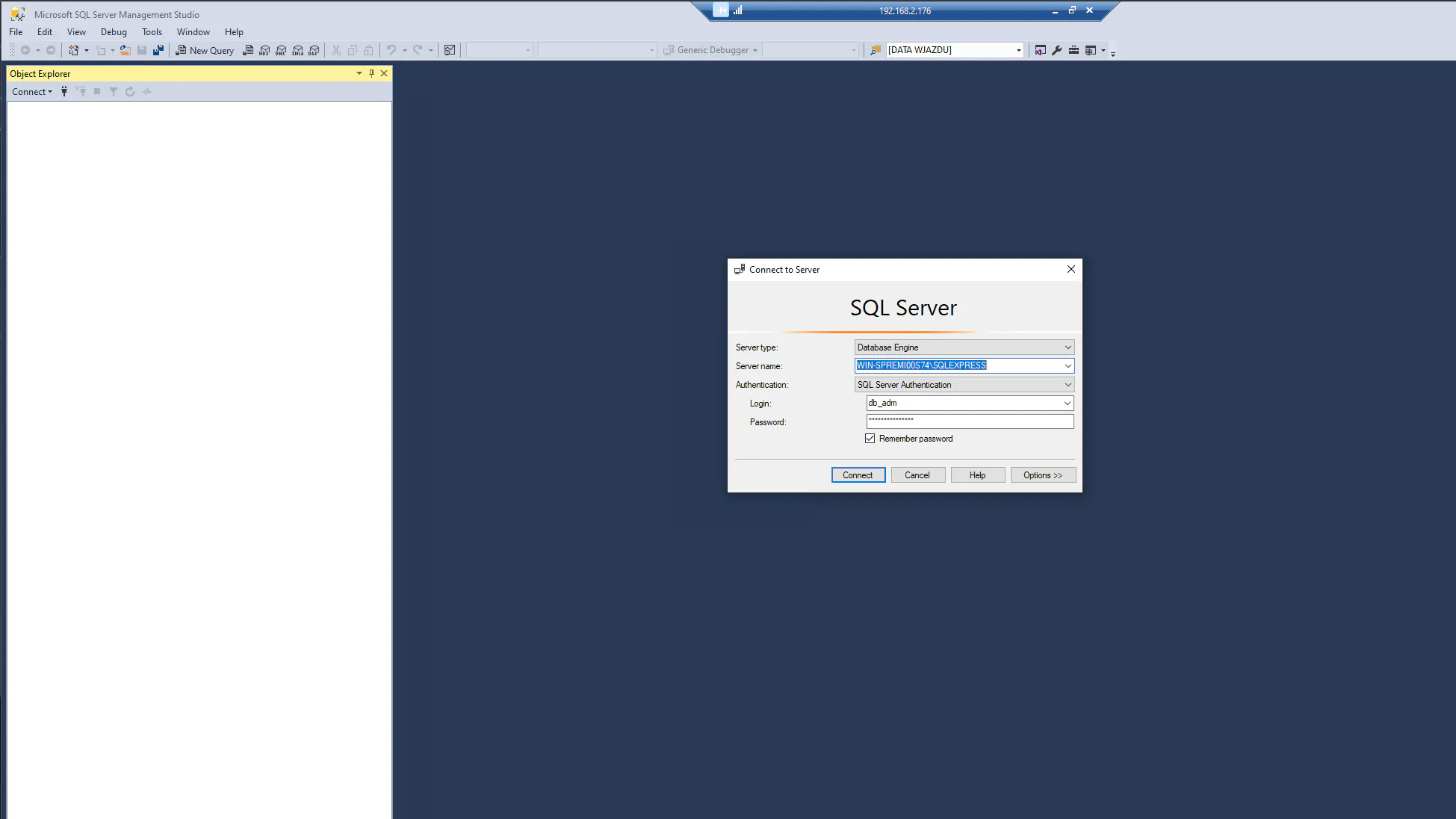Pin the Object Explorer panel

pyautogui.click(x=371, y=73)
